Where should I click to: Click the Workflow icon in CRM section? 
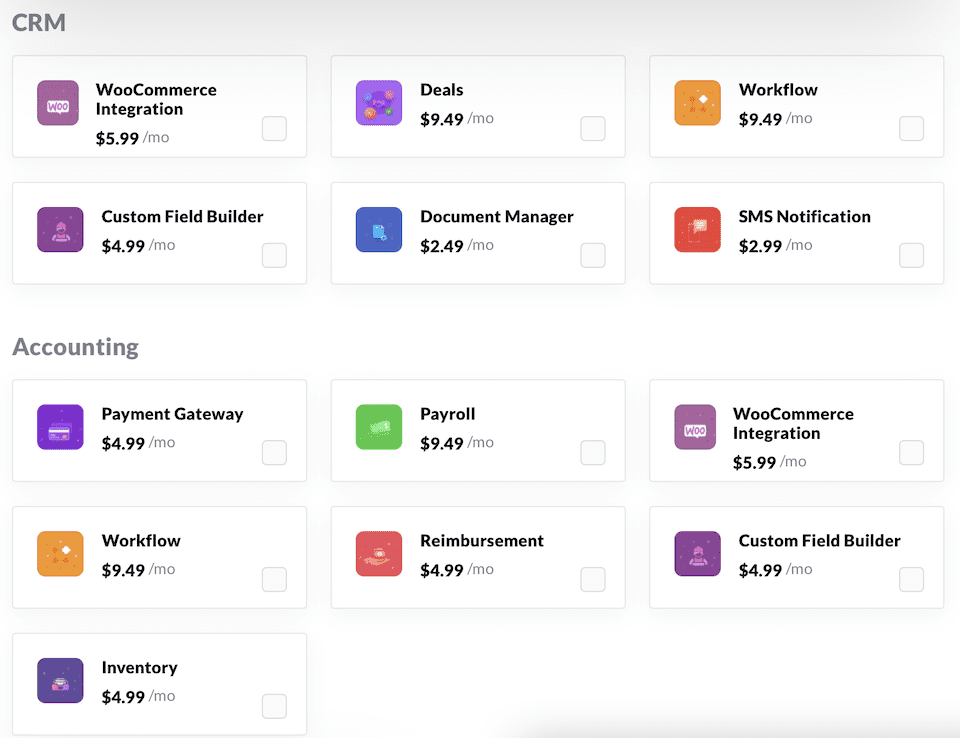(x=697, y=103)
